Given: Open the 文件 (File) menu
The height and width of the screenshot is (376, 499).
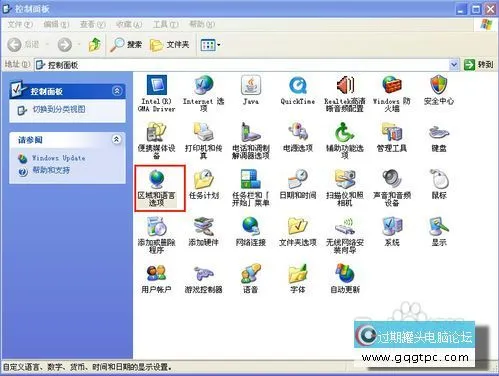Looking at the screenshot, I should pos(20,24).
